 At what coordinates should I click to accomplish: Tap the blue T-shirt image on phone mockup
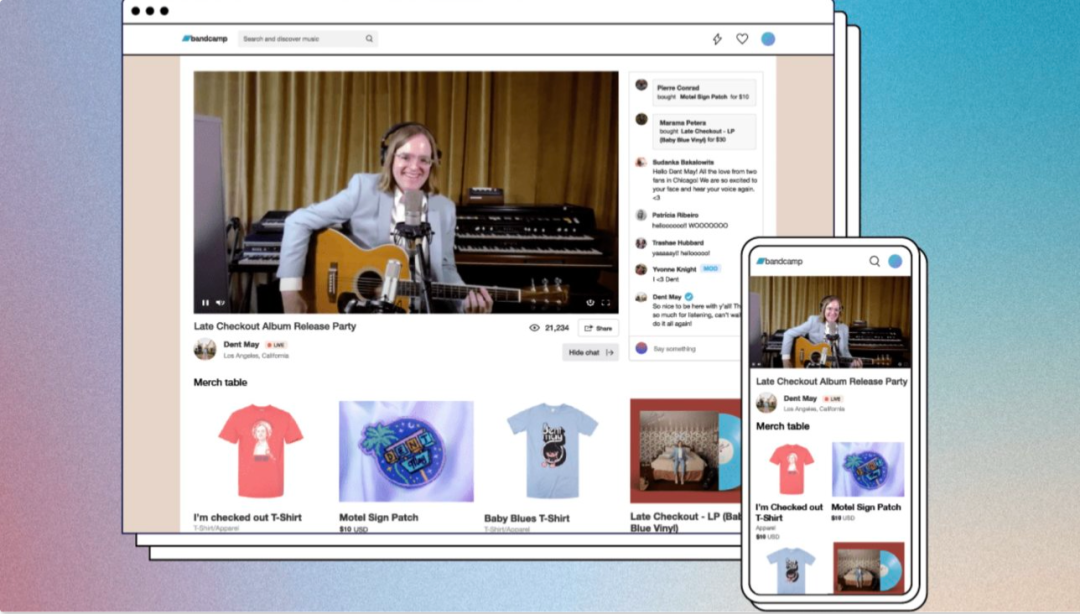(791, 569)
